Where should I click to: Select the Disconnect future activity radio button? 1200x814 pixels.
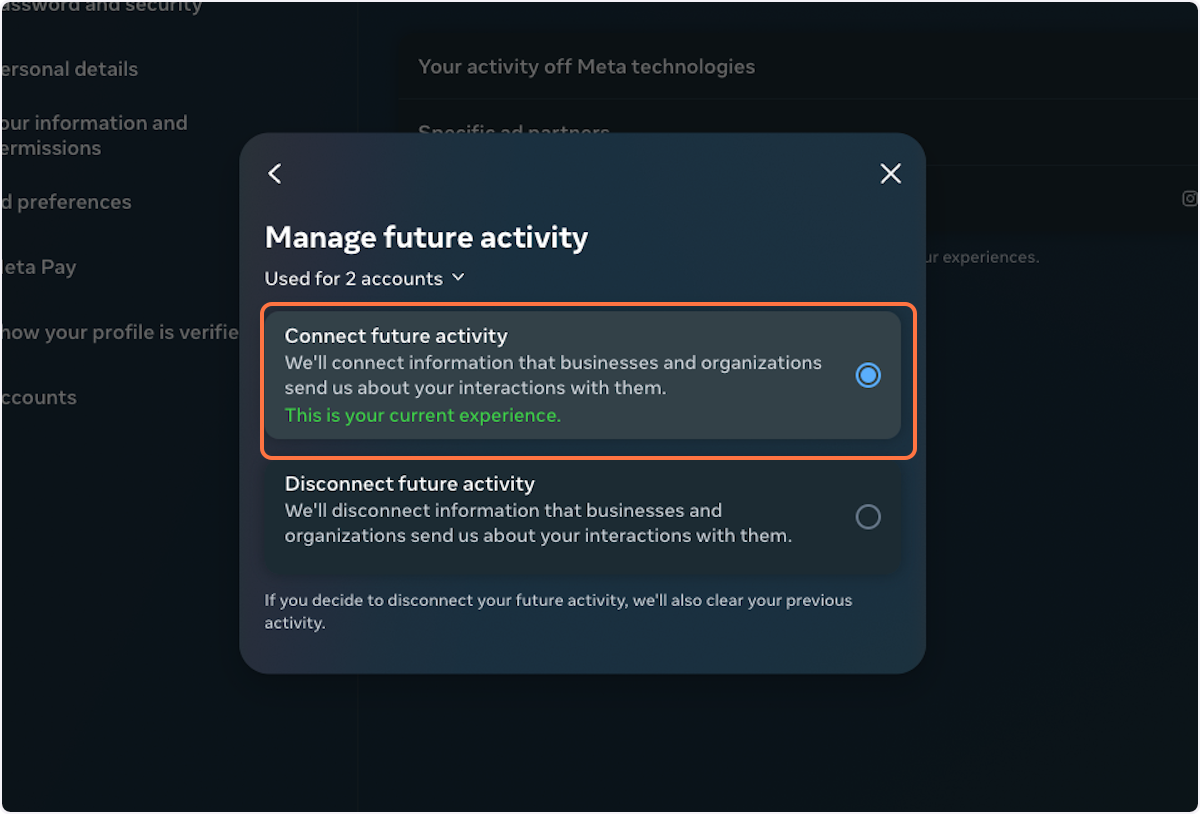[868, 517]
